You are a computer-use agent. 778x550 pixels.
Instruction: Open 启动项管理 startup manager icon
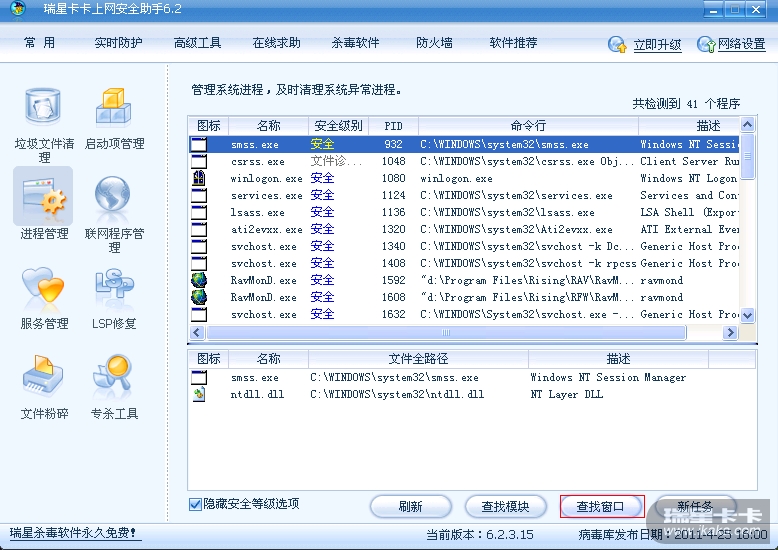pos(114,106)
